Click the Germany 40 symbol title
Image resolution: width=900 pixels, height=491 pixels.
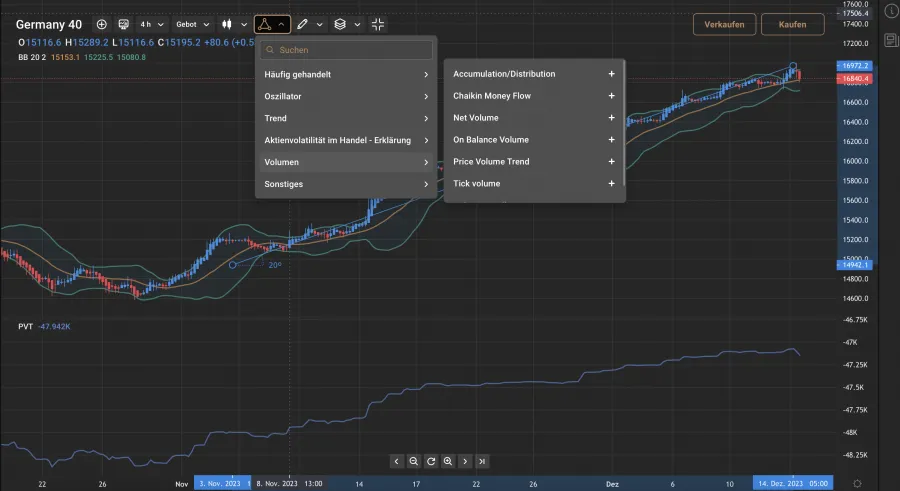49,24
